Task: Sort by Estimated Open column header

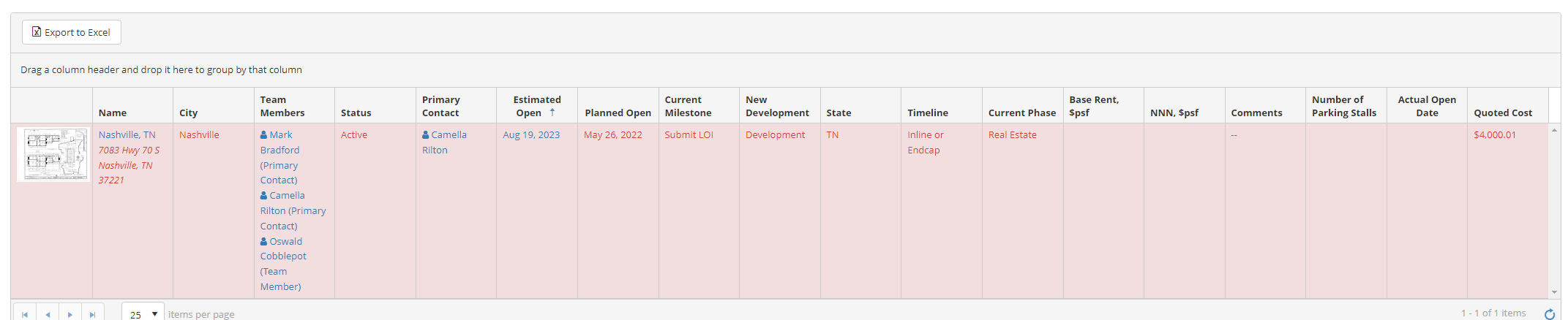Action: [x=536, y=106]
